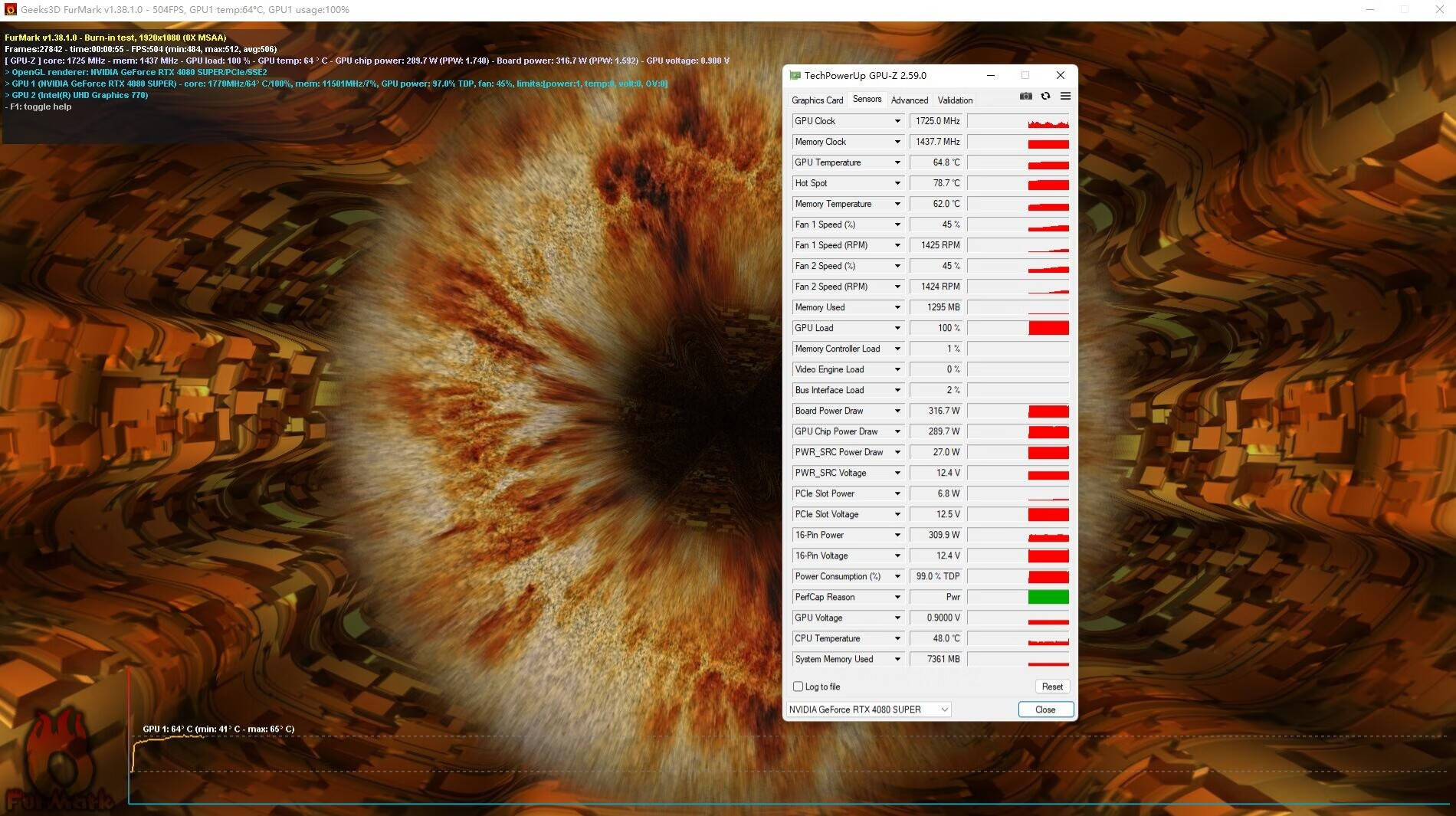Click the GPU Clock history graph
Screen dimensions: 1456x816
tap(1018, 121)
